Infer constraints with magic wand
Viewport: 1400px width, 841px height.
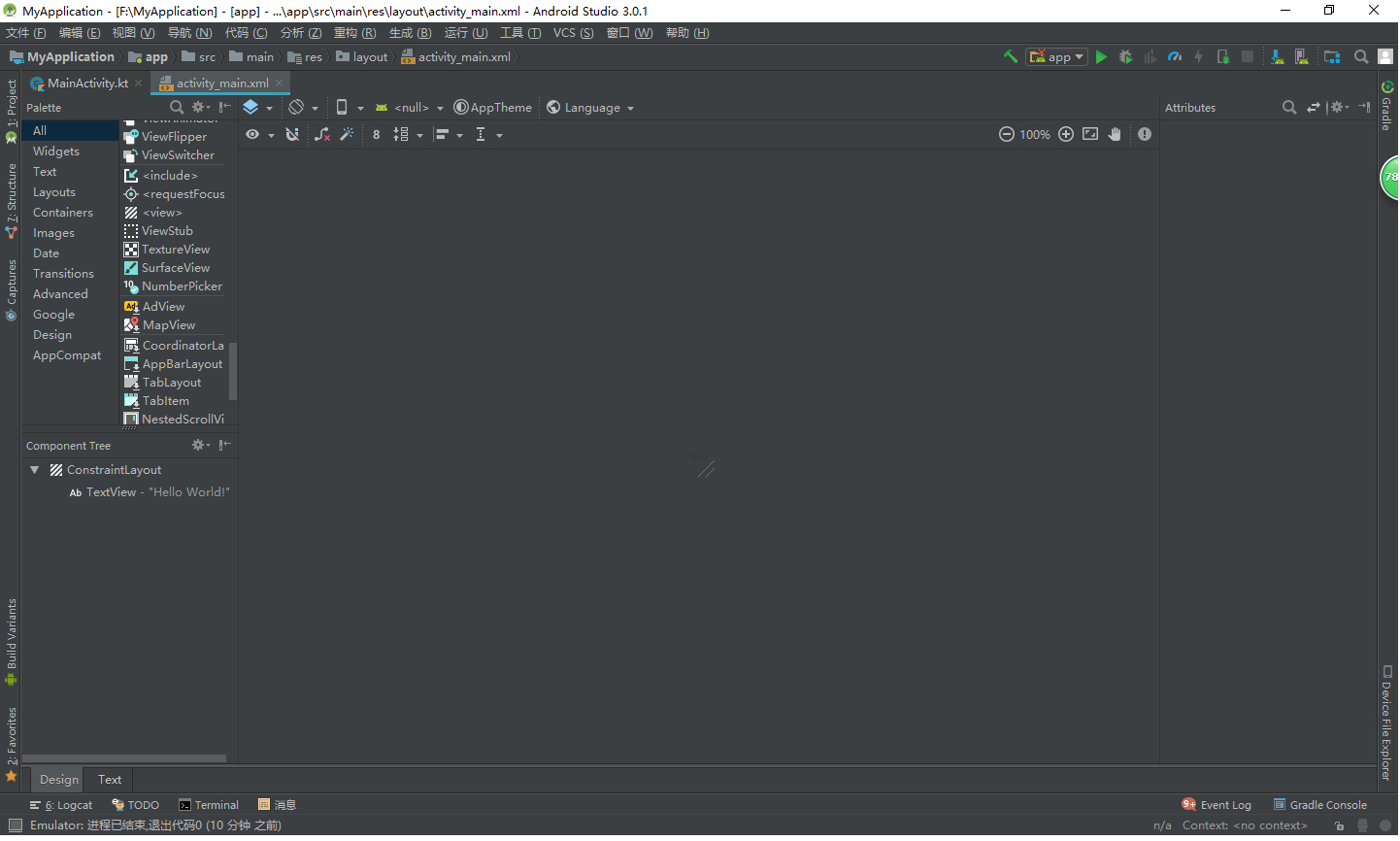pyautogui.click(x=347, y=135)
